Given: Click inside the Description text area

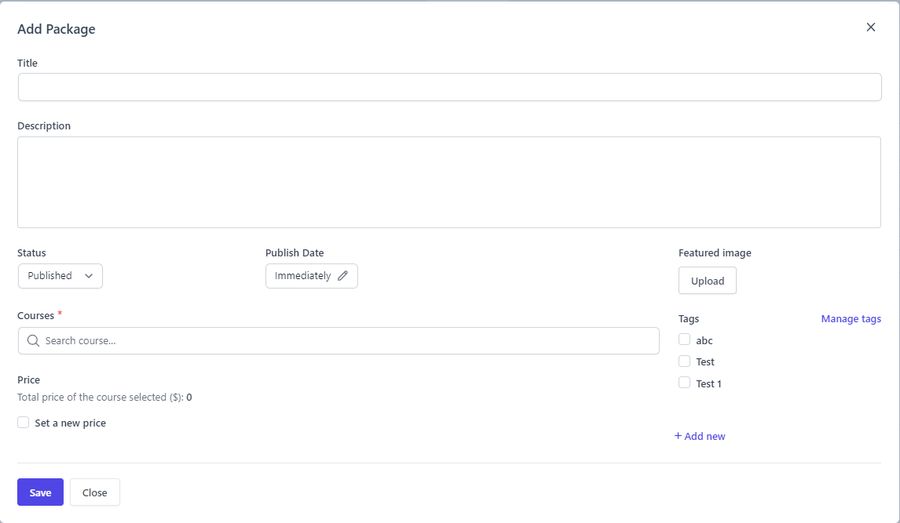Looking at the screenshot, I should [x=449, y=182].
